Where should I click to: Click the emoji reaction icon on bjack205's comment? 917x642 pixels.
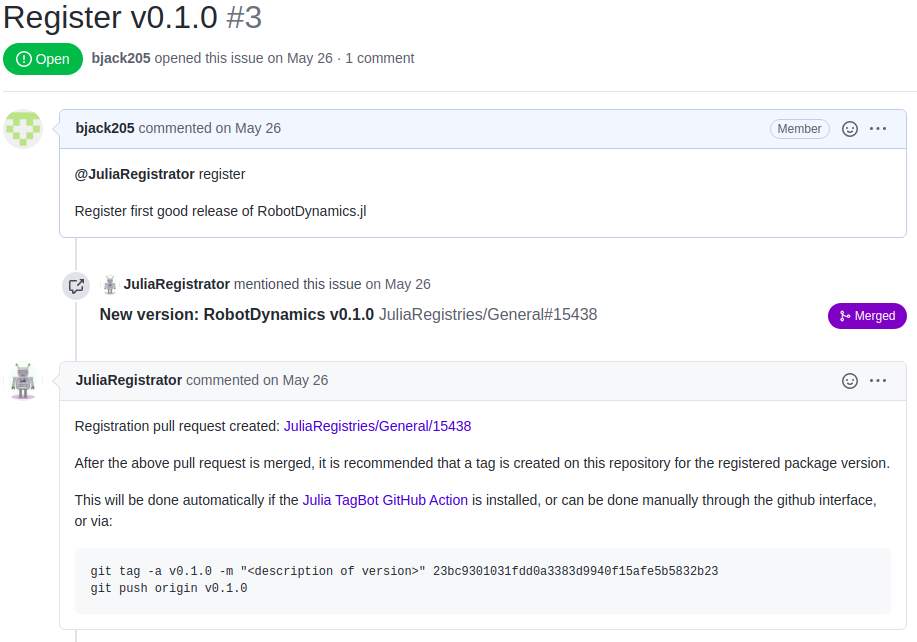(x=849, y=129)
